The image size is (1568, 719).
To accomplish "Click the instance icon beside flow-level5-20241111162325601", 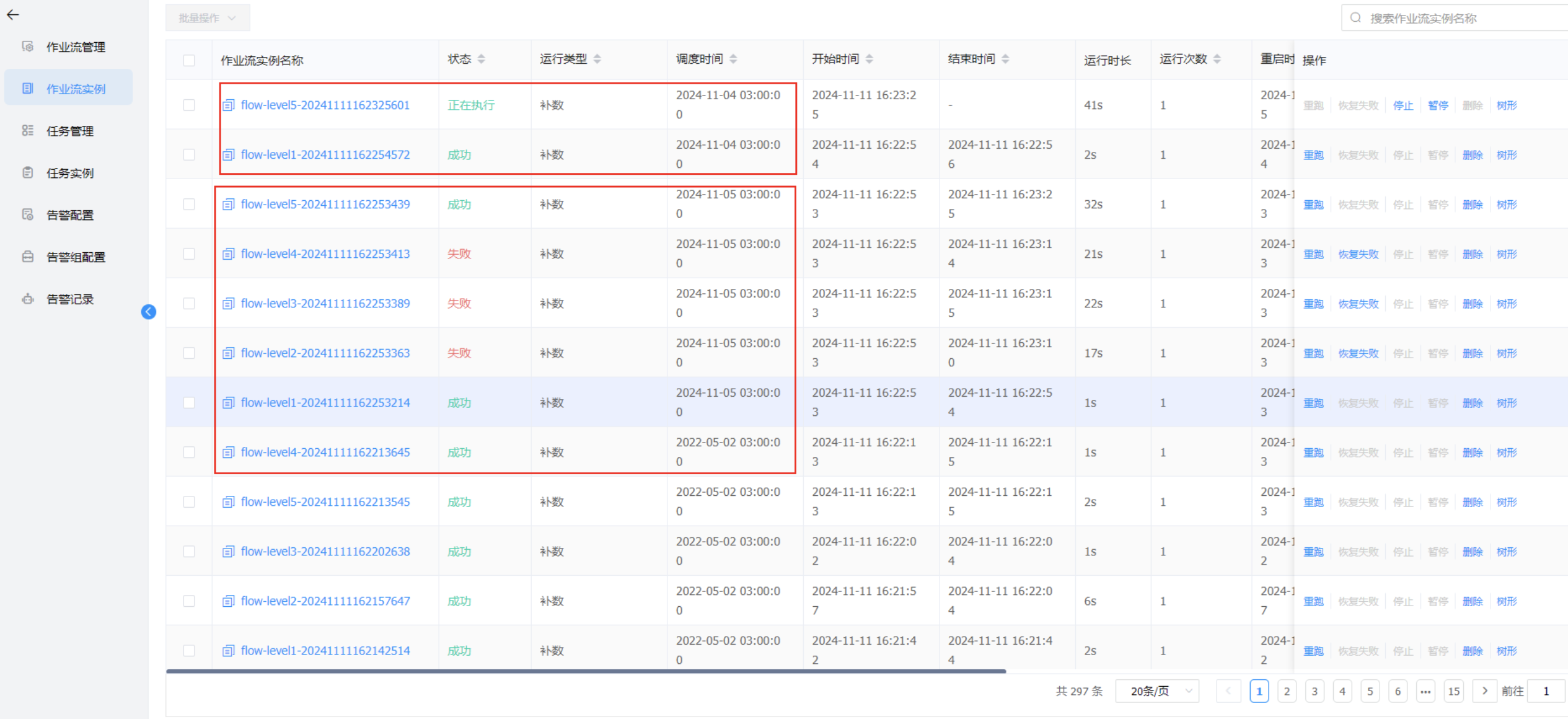I will click(x=229, y=105).
